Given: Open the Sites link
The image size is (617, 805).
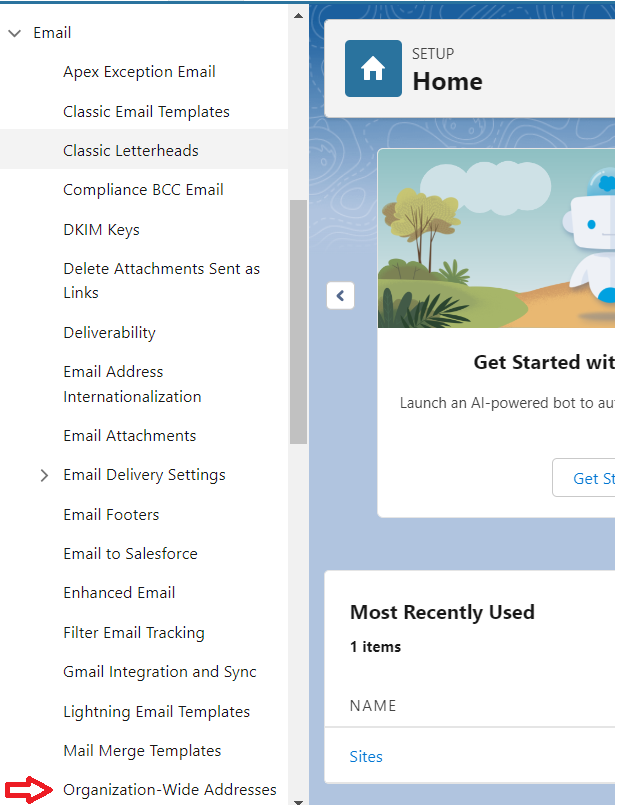Looking at the screenshot, I should coord(366,757).
